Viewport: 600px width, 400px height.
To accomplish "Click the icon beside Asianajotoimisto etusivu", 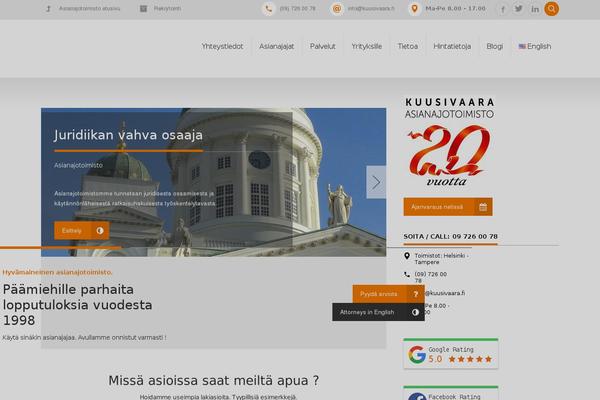I will [x=48, y=8].
